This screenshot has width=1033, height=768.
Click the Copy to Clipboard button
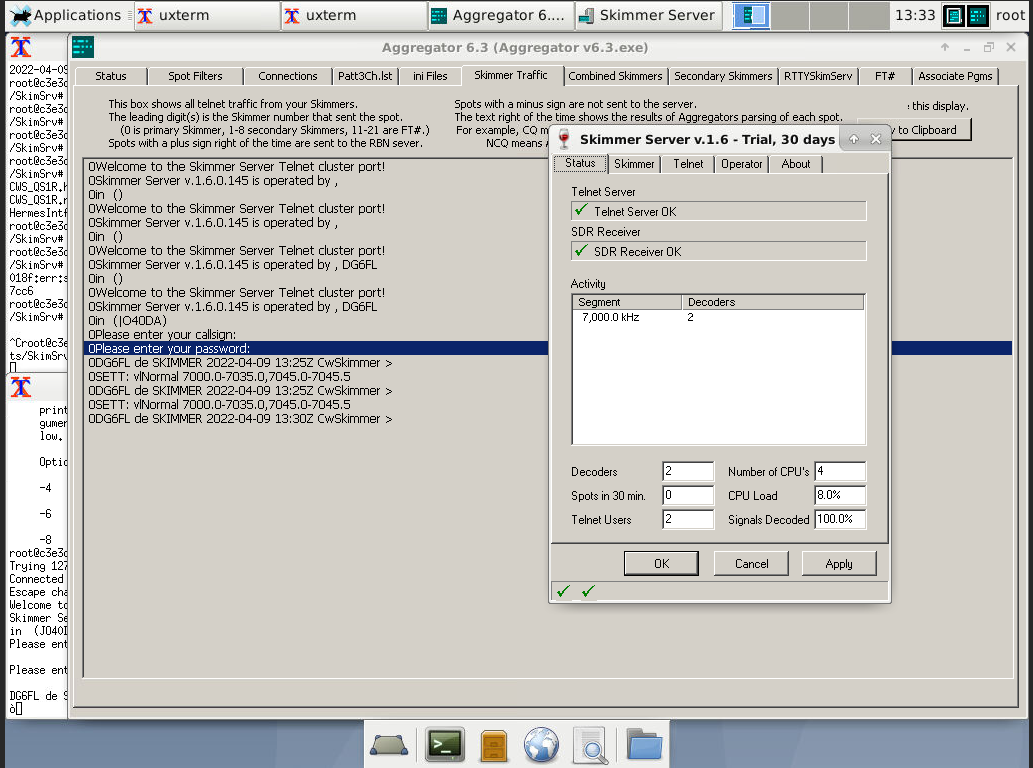[930, 130]
